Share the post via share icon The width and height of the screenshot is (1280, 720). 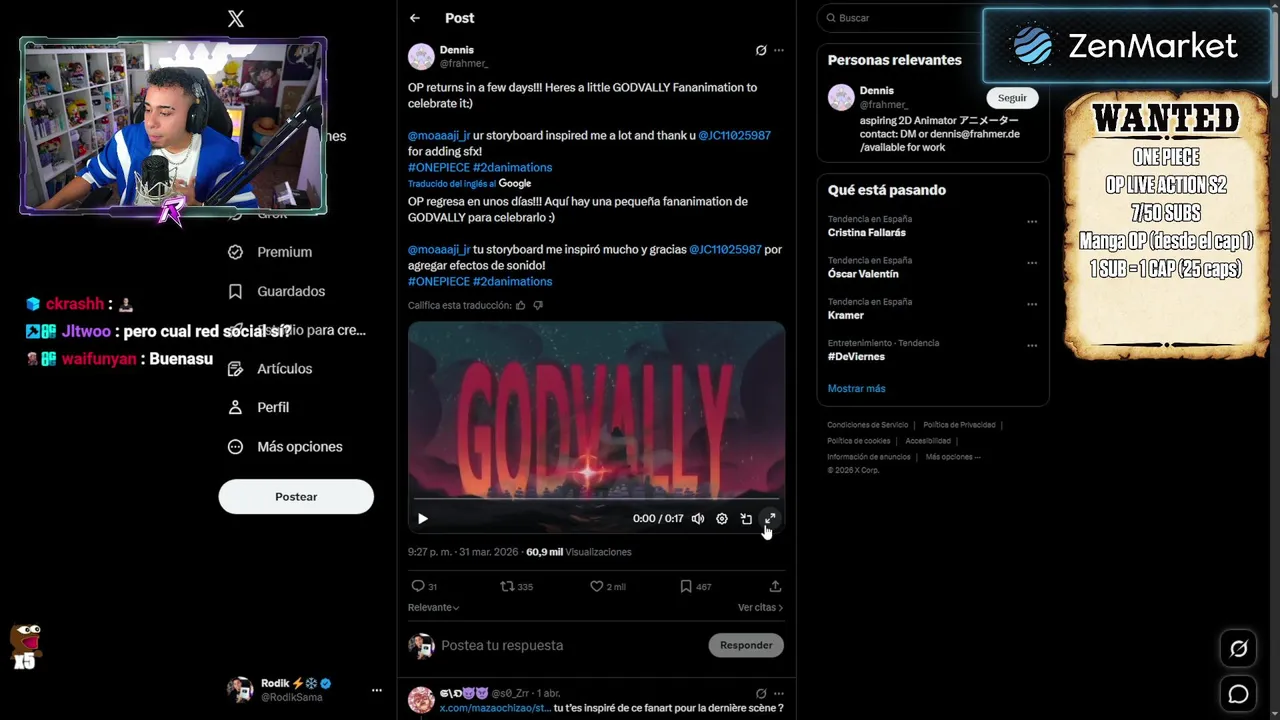775,587
